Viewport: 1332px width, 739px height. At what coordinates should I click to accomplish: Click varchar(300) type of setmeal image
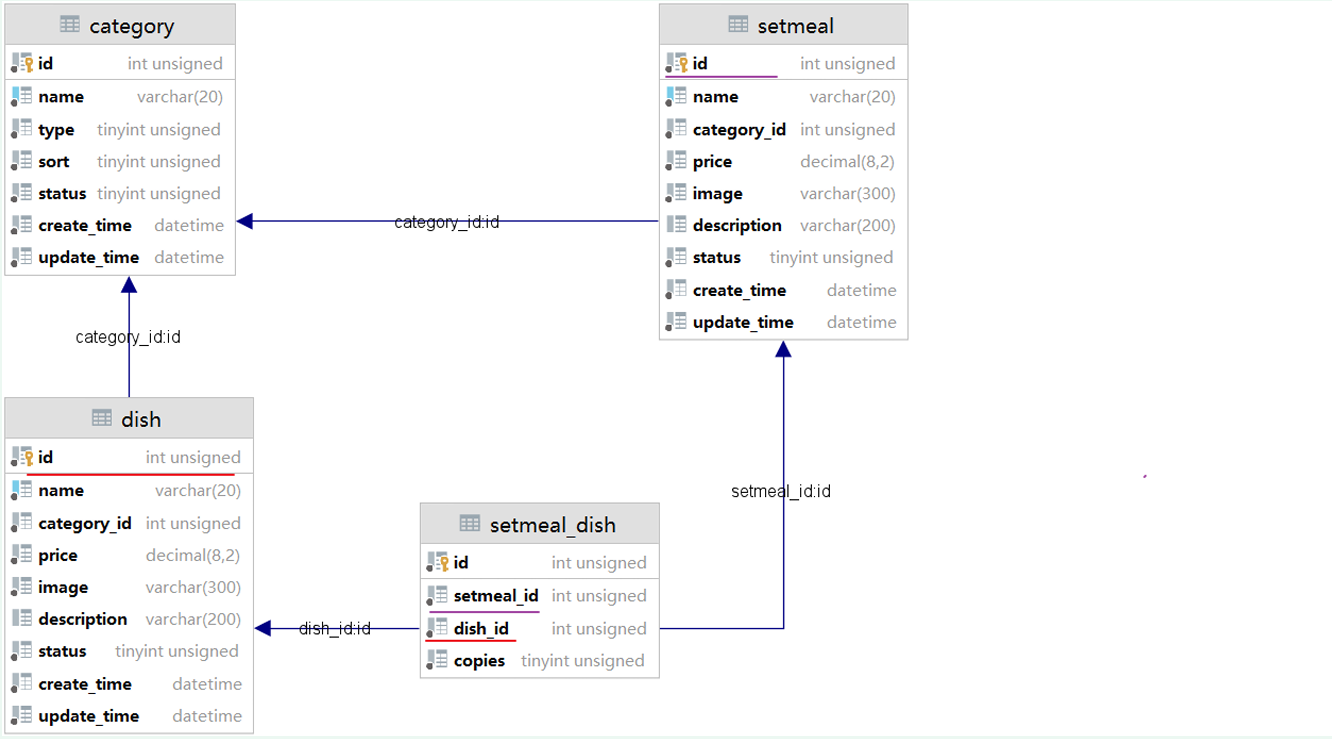click(848, 194)
